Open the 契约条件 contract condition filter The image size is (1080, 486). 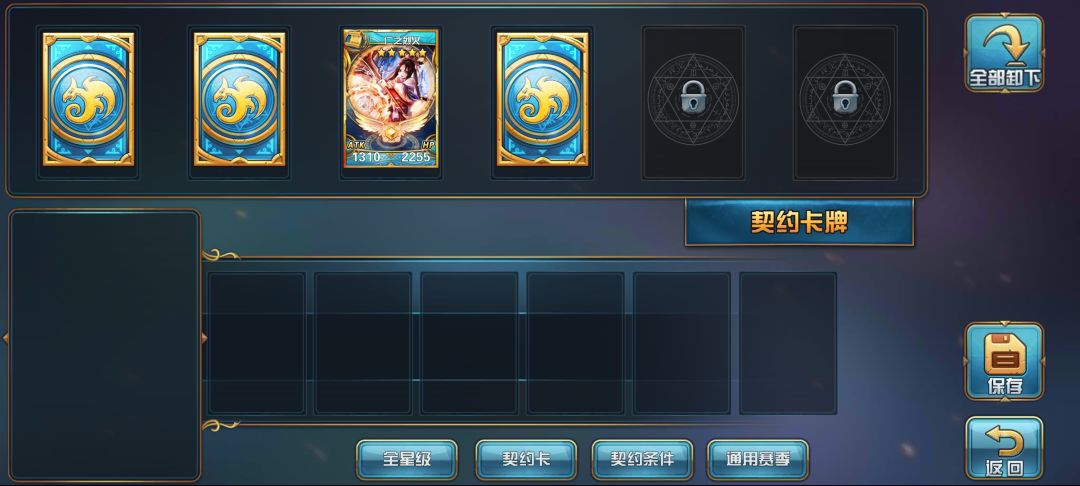[643, 459]
